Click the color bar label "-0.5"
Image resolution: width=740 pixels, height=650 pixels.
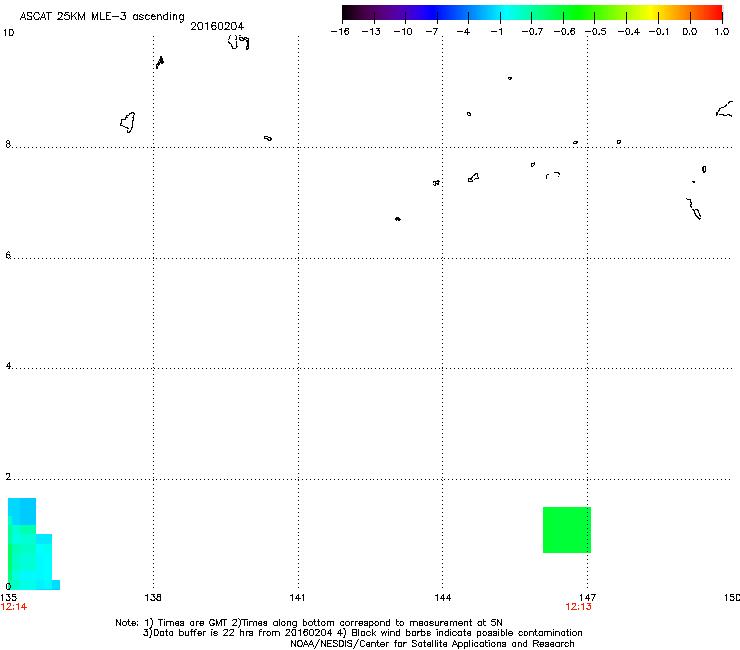point(596,32)
